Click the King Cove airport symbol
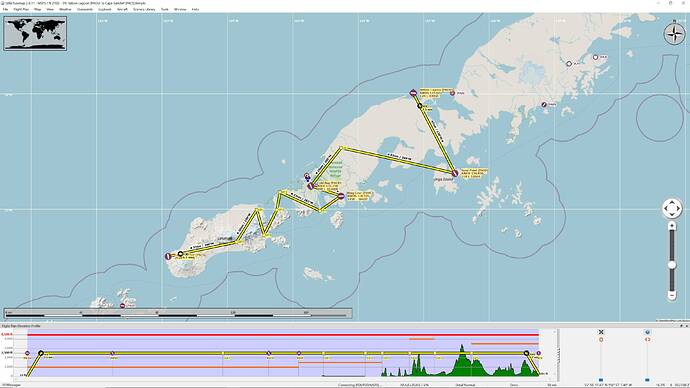690x388 pixels. point(341,196)
